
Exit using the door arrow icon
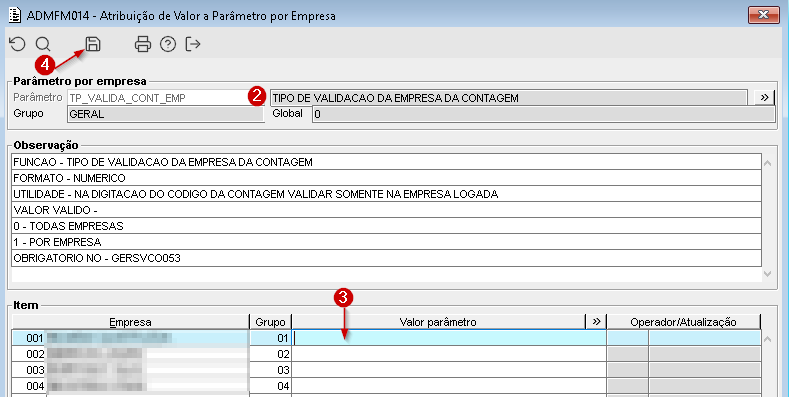pyautogui.click(x=193, y=44)
